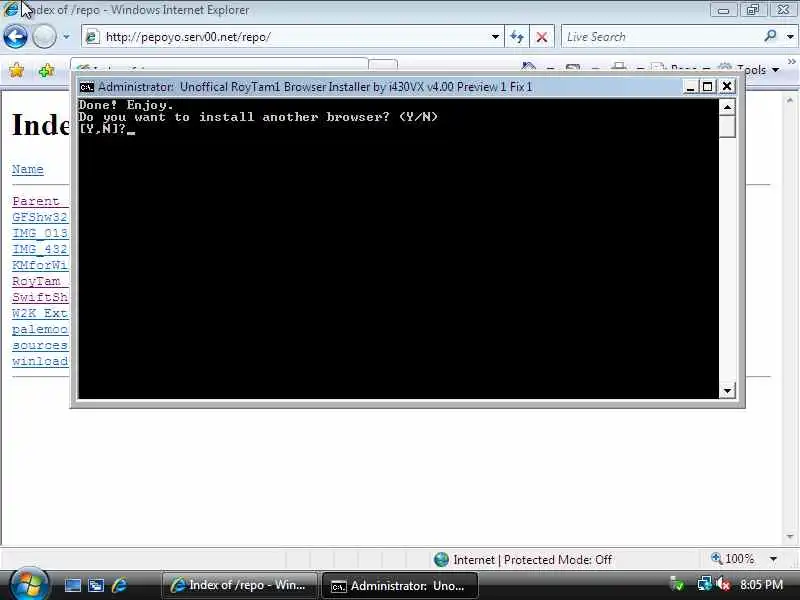Maximize the command prompt window
Image resolution: width=800 pixels, height=600 pixels.
click(x=708, y=87)
